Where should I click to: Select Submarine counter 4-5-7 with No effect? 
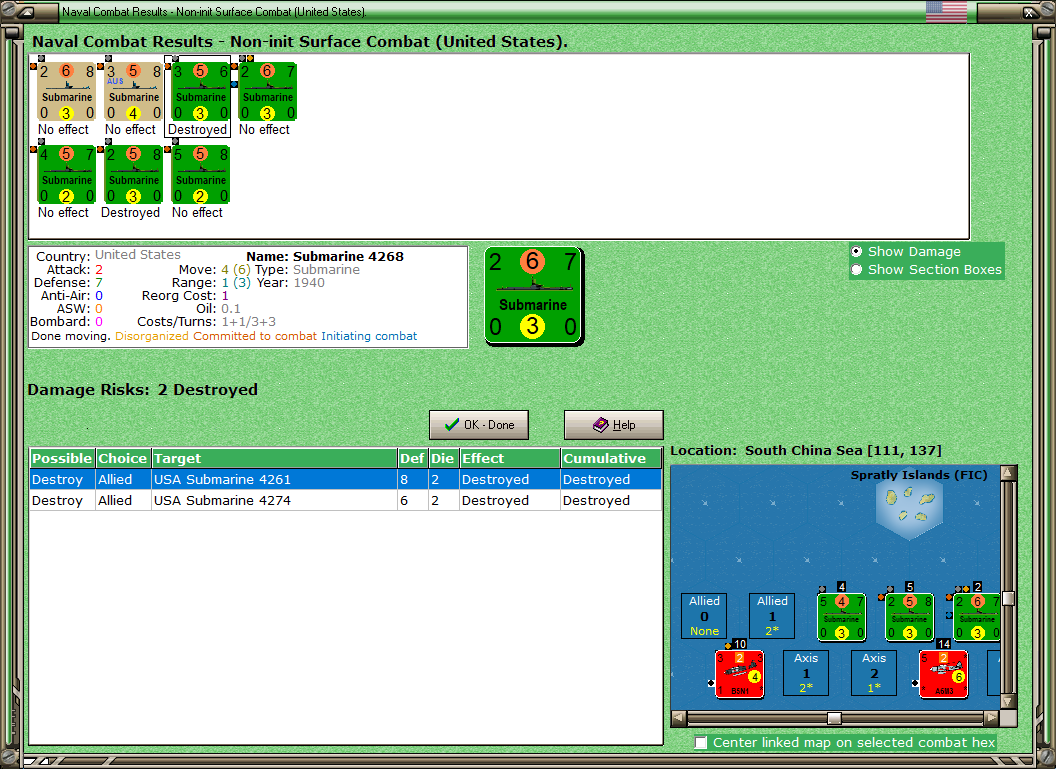click(x=66, y=174)
